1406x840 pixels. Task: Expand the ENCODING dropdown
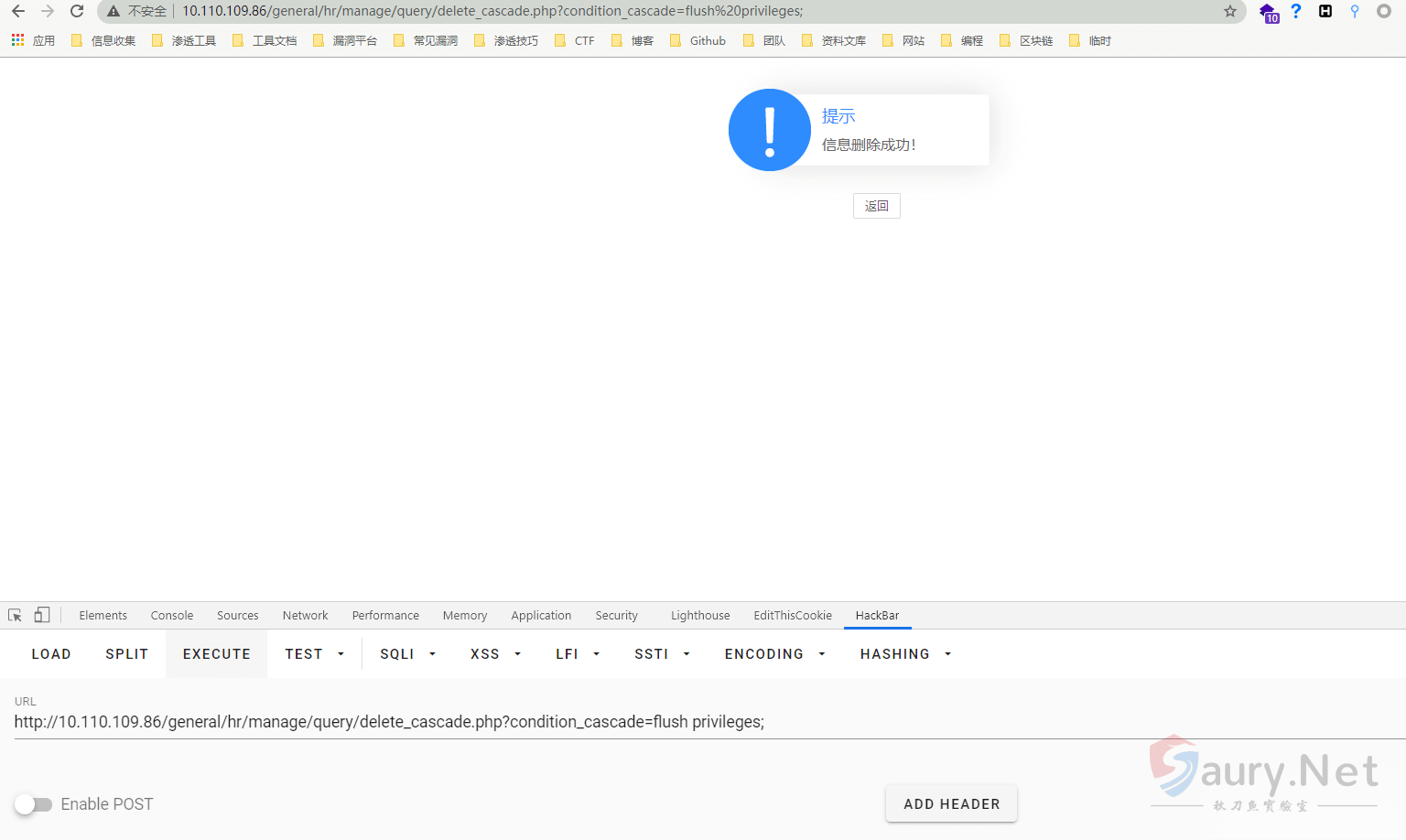774,654
